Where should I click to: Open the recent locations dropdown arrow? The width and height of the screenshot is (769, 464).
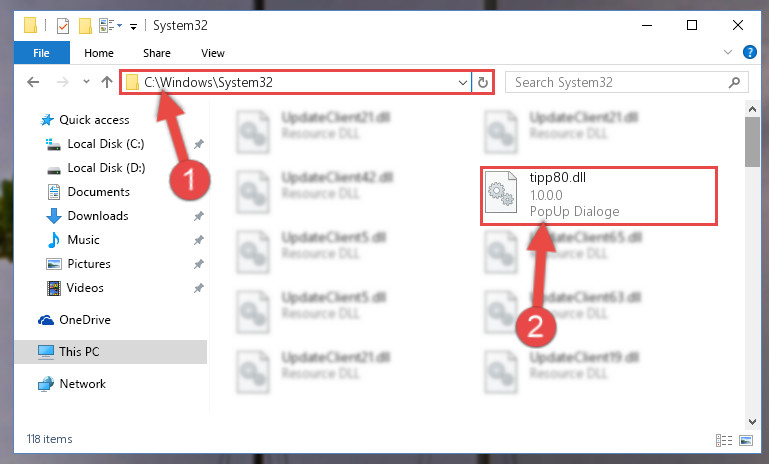[x=86, y=81]
